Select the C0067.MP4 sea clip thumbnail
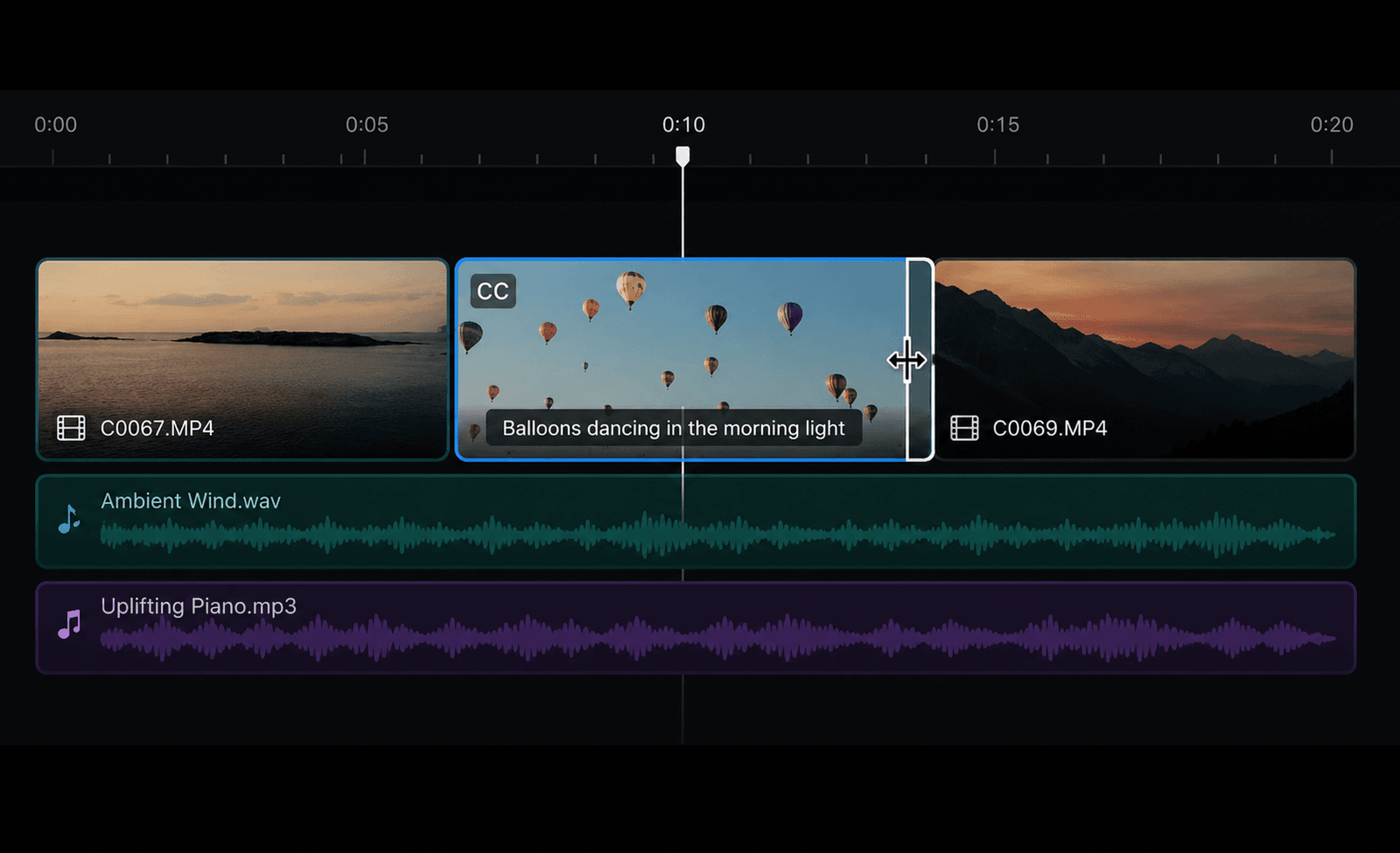The height and width of the screenshot is (853, 1400). 242,359
